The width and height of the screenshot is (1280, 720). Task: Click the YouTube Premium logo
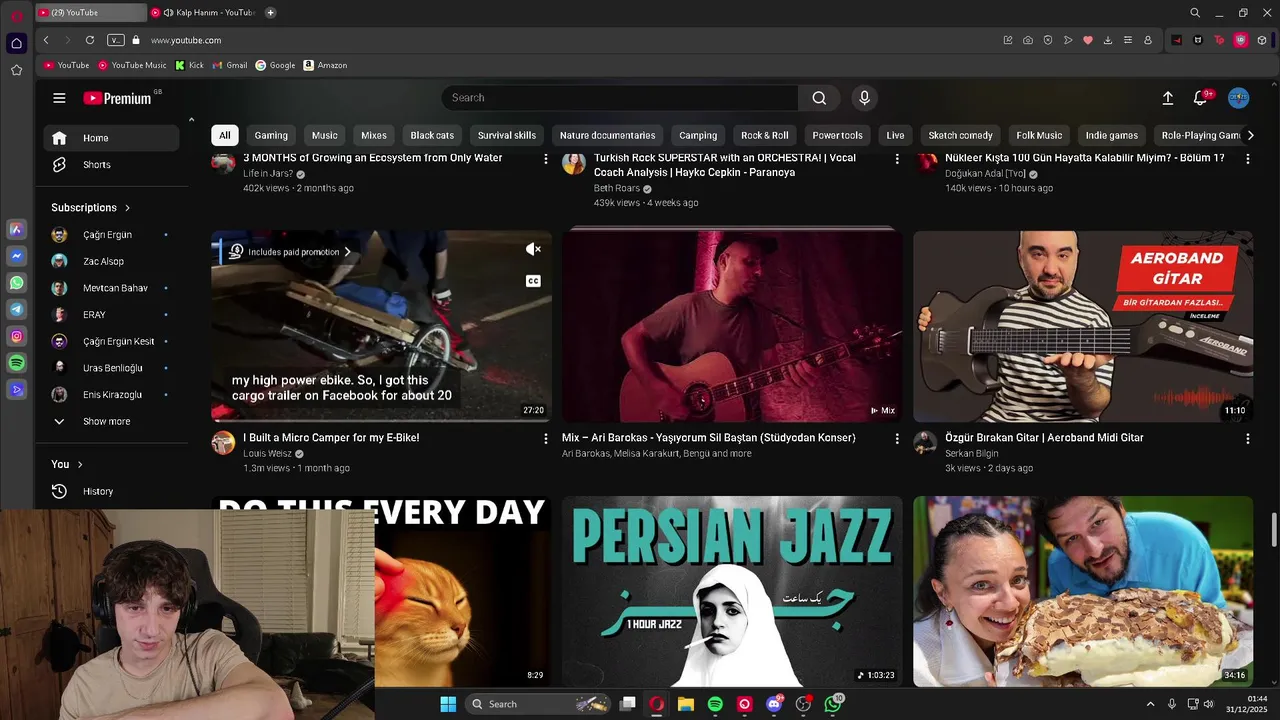pyautogui.click(x=117, y=98)
